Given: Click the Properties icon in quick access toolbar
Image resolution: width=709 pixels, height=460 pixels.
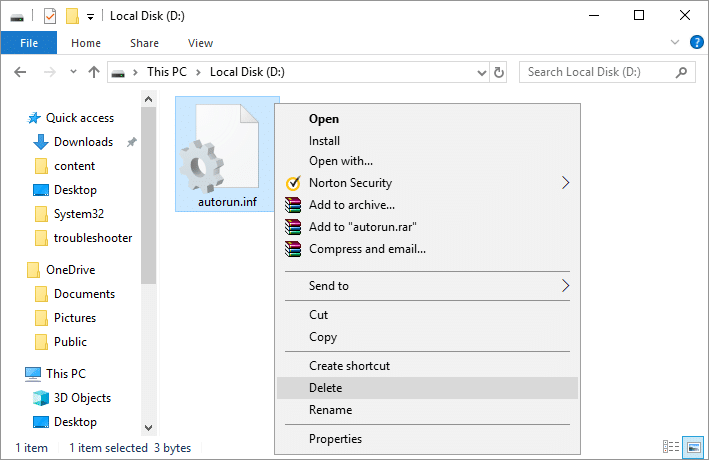Looking at the screenshot, I should [x=50, y=16].
